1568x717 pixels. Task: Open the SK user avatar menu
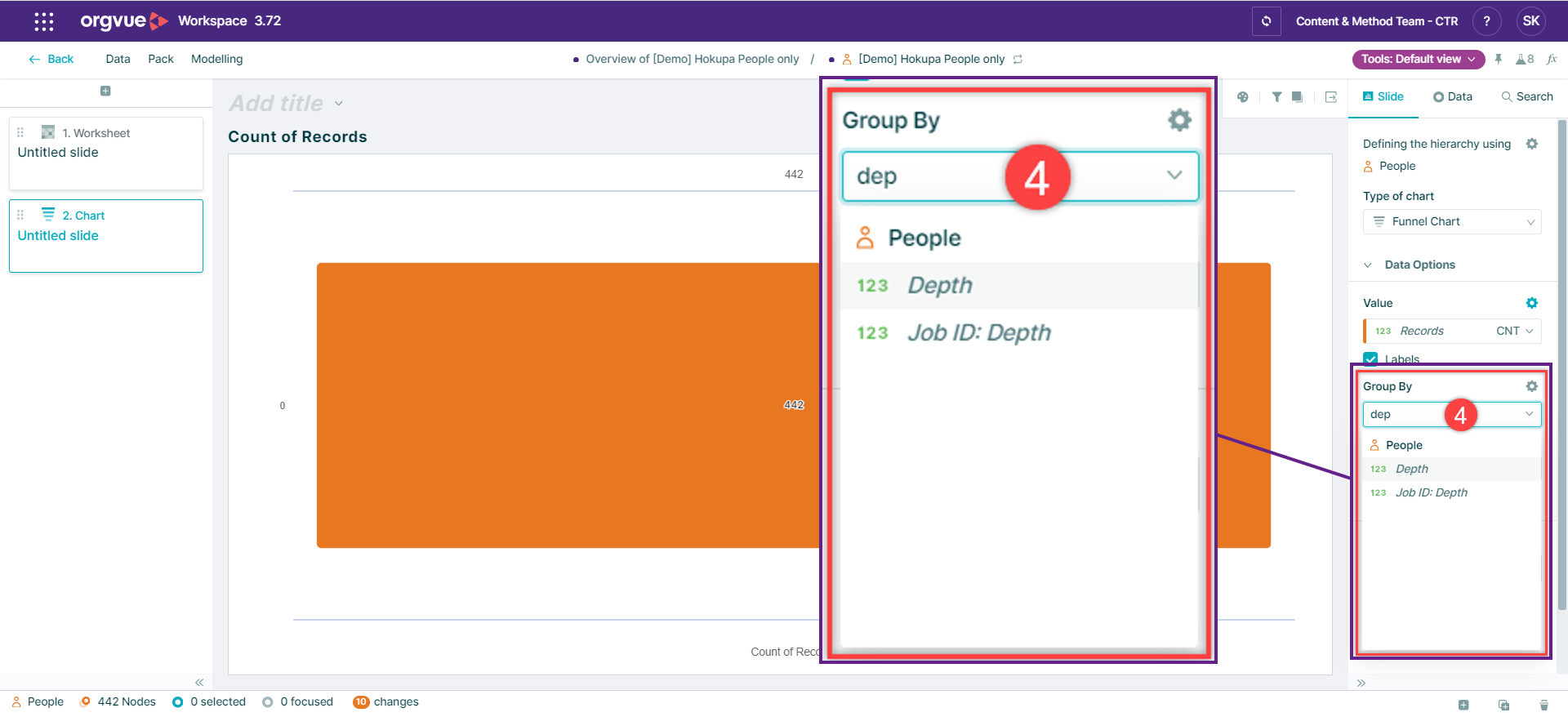click(1531, 21)
